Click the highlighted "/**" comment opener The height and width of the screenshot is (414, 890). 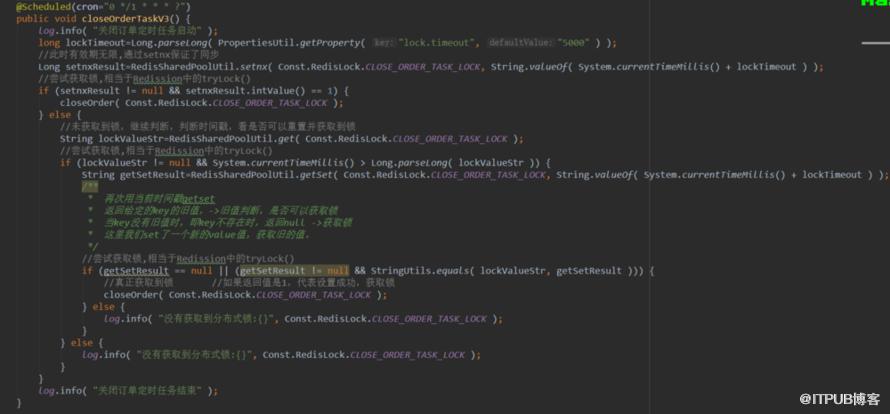(x=89, y=187)
